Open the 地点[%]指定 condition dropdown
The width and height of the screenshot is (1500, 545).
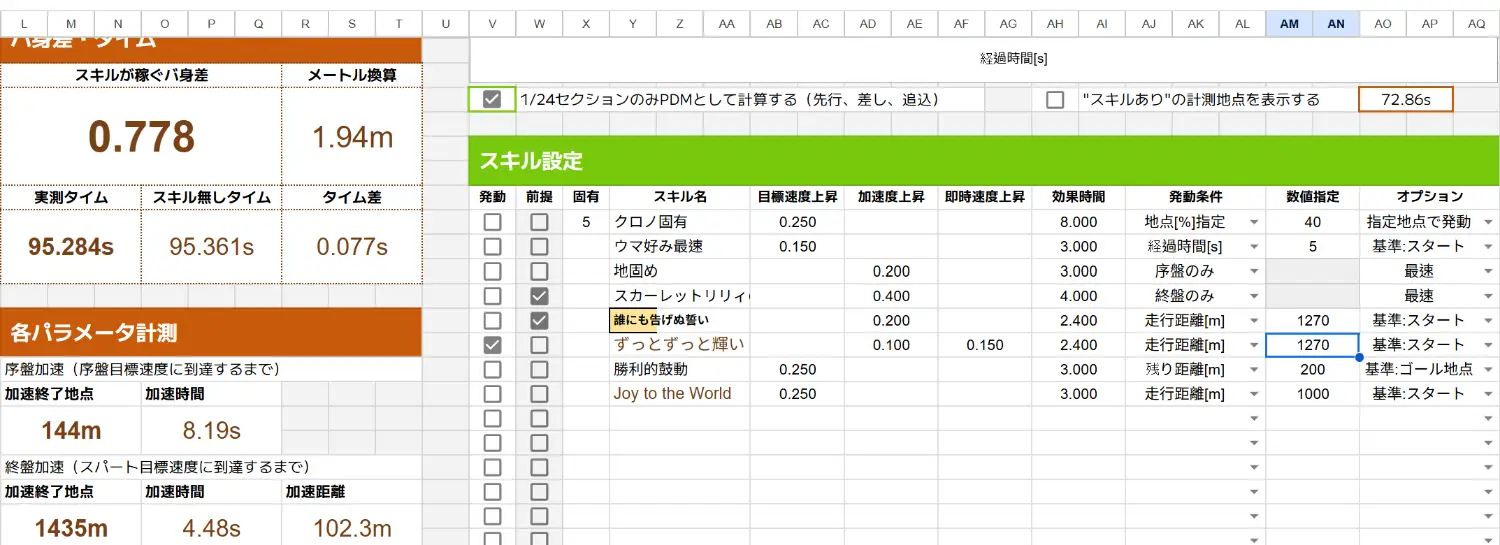tap(1254, 222)
